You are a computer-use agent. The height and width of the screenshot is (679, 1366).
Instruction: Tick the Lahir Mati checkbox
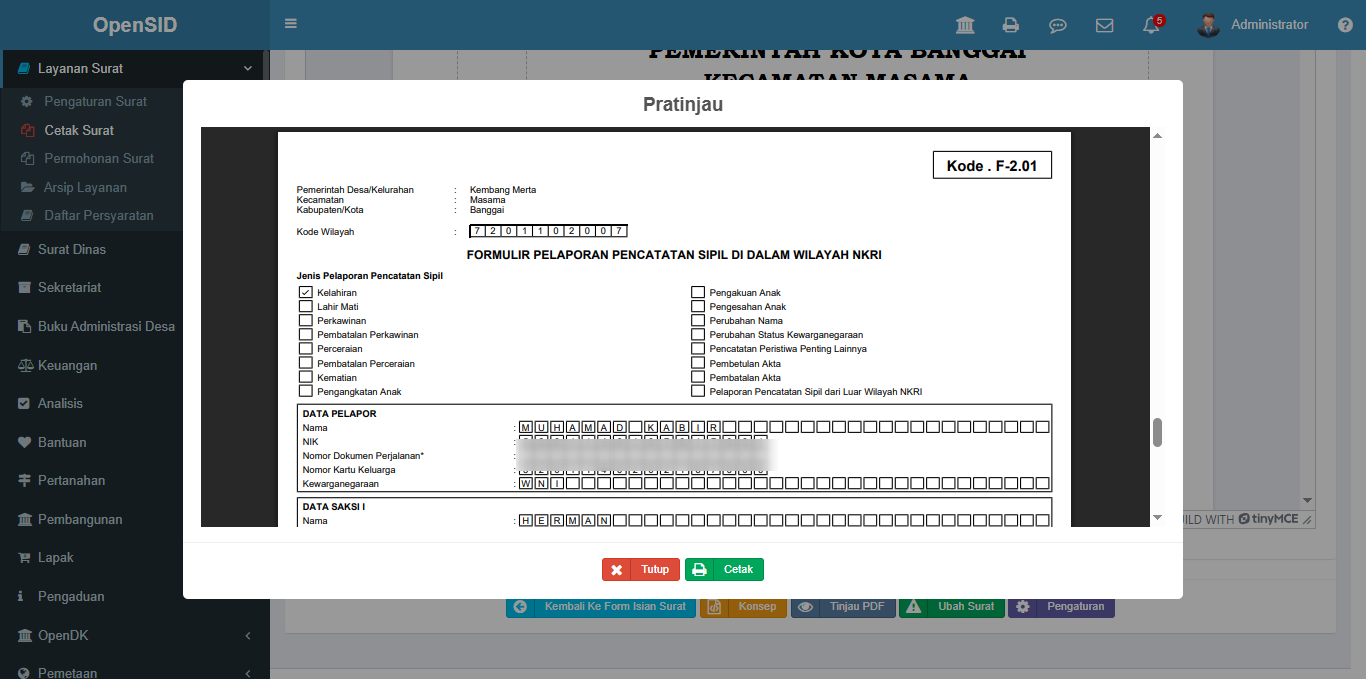306,307
